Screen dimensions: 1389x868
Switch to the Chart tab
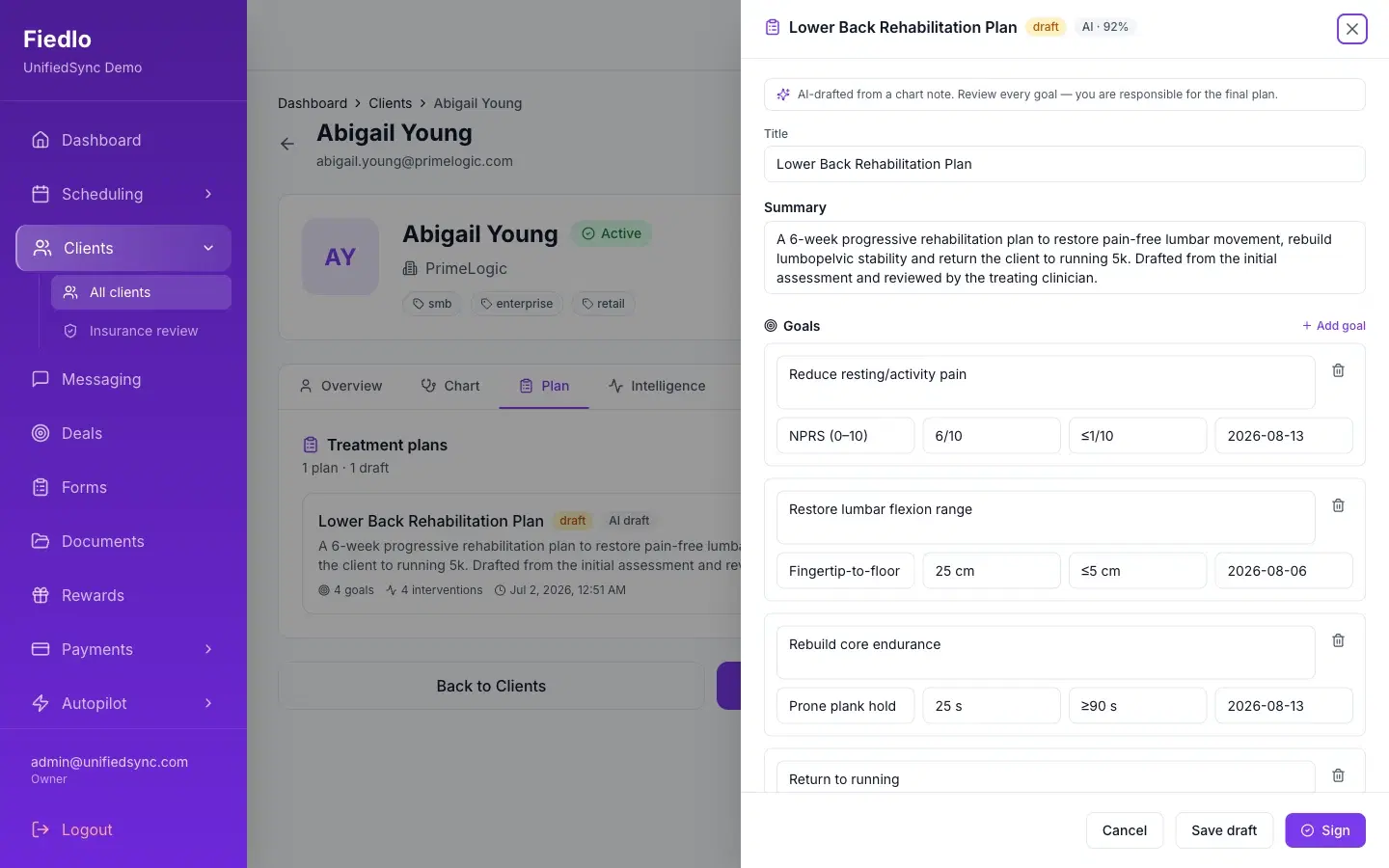[450, 386]
